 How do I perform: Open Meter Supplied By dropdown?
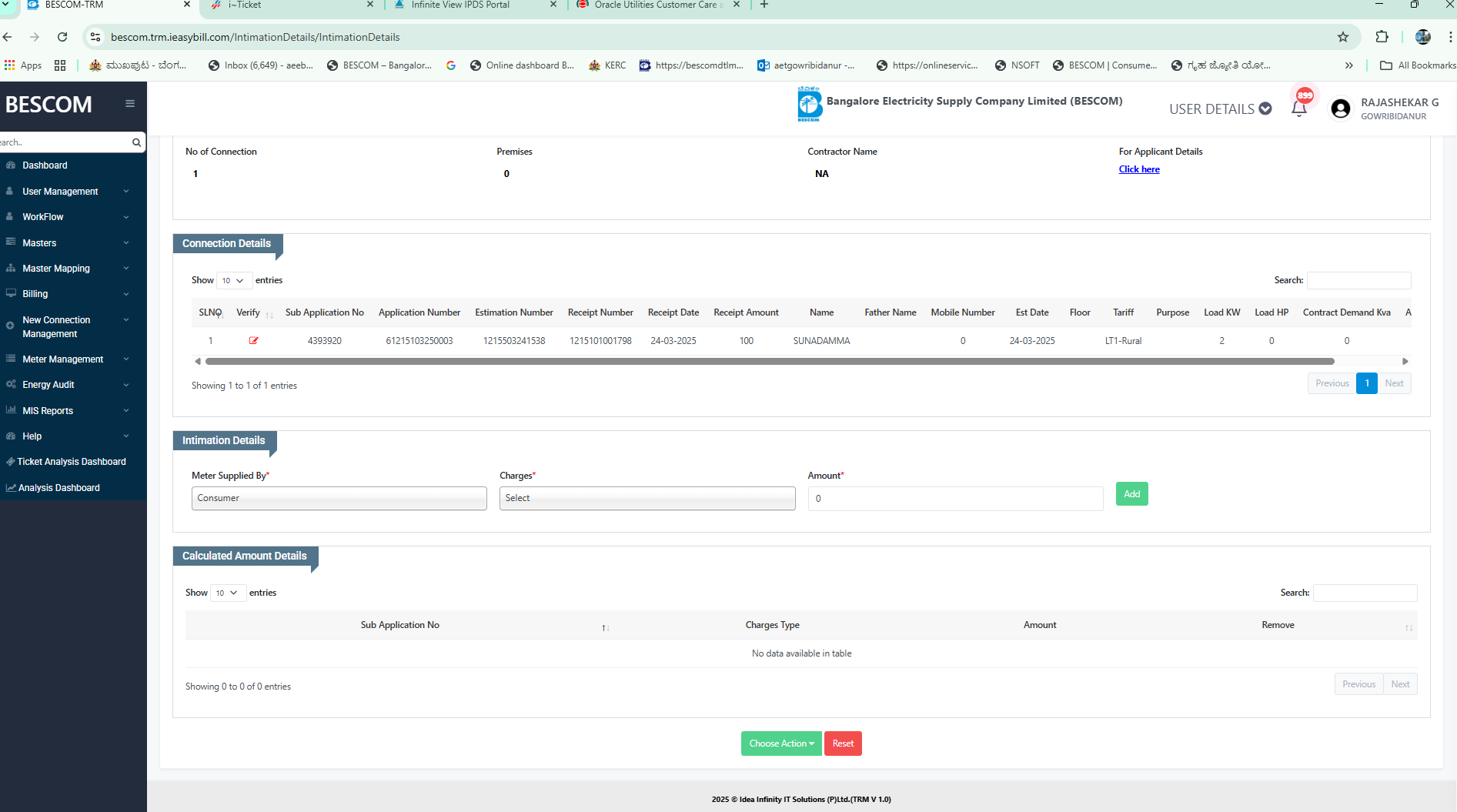pyautogui.click(x=339, y=498)
